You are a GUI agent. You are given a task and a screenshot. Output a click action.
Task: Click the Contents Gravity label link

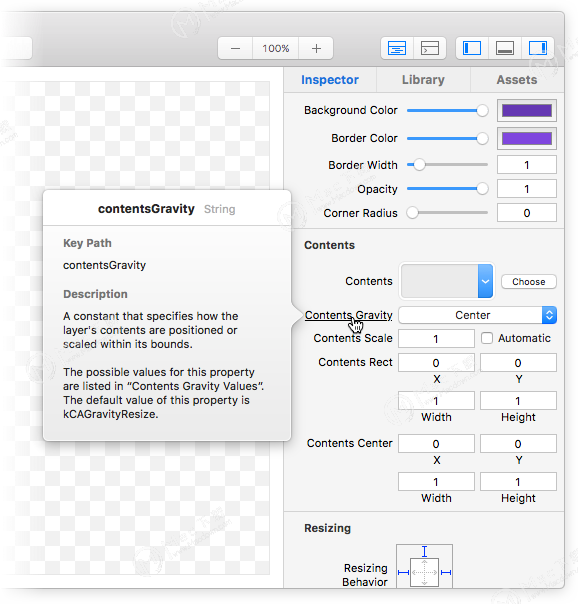[348, 315]
